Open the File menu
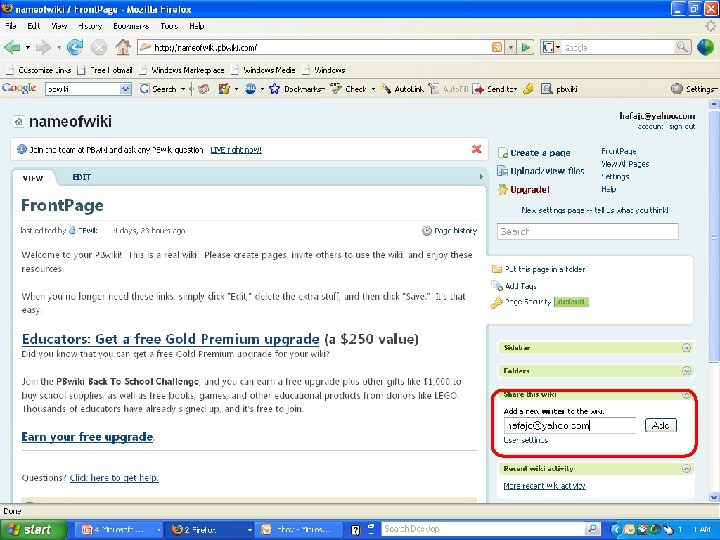This screenshot has height=540, width=720. point(11,26)
